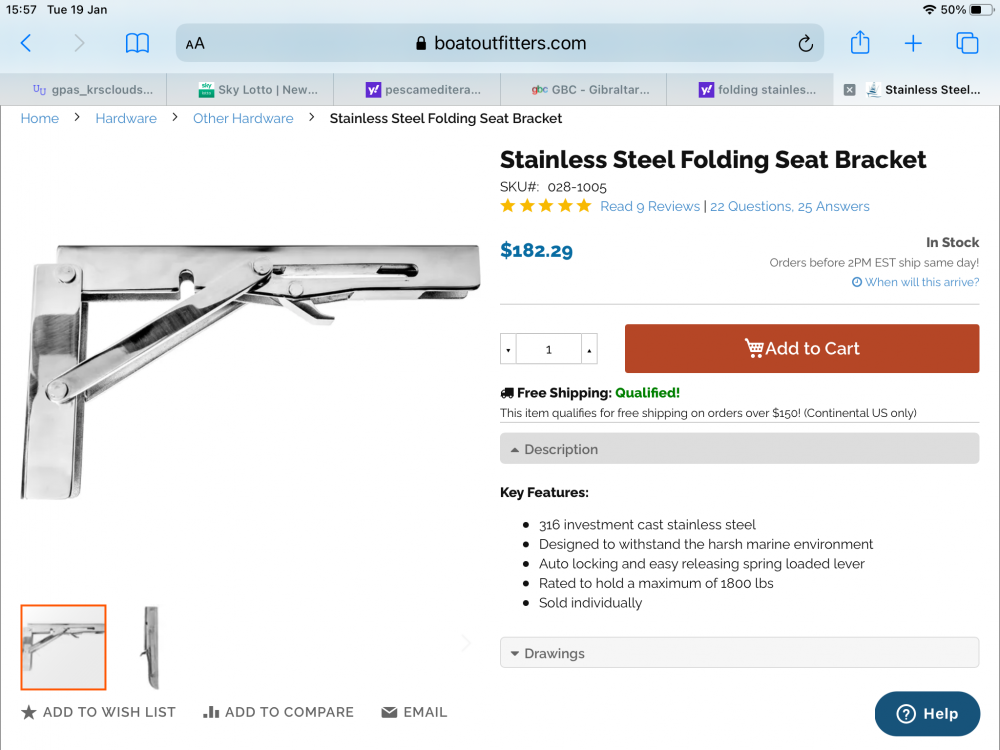Tap the AA reader text-size button

tap(195, 43)
